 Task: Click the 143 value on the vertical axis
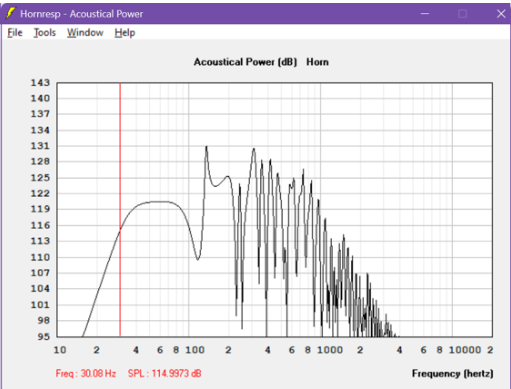[40, 83]
